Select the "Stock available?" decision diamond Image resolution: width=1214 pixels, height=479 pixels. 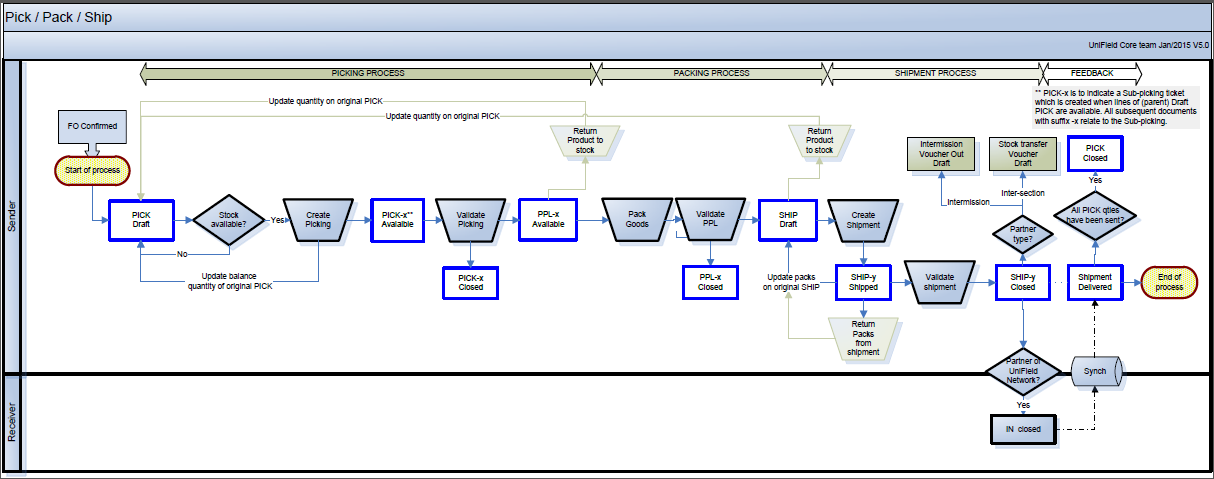pos(228,219)
